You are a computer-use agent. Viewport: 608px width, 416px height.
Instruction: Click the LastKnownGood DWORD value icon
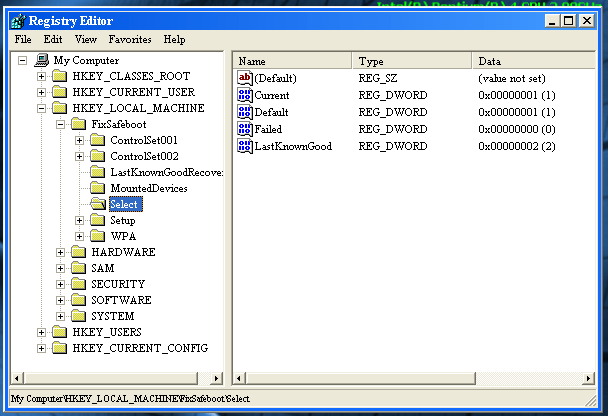[x=245, y=146]
